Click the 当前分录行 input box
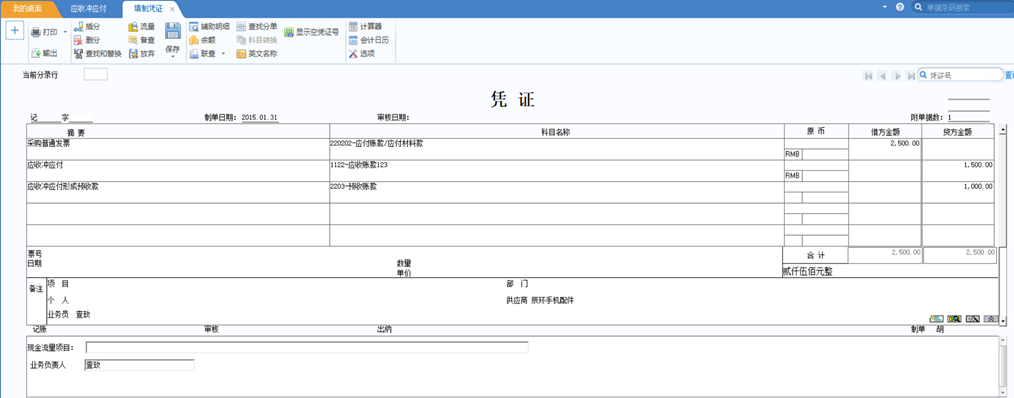This screenshot has width=1014, height=398. tap(96, 74)
